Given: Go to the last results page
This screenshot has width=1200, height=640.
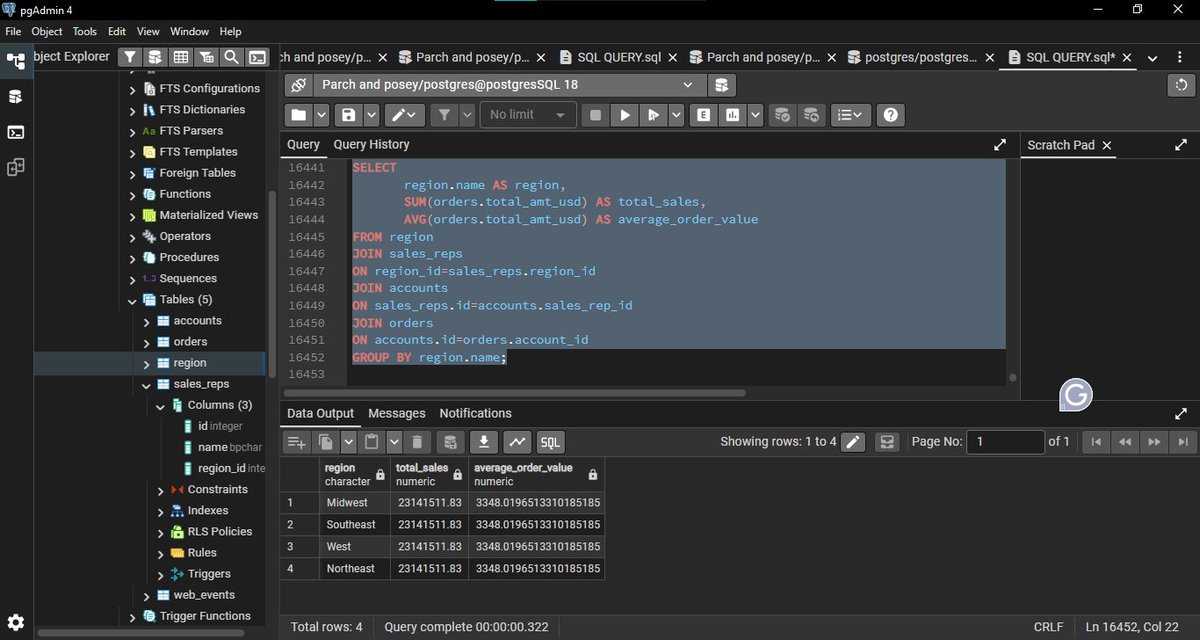Looking at the screenshot, I should pos(1183,441).
